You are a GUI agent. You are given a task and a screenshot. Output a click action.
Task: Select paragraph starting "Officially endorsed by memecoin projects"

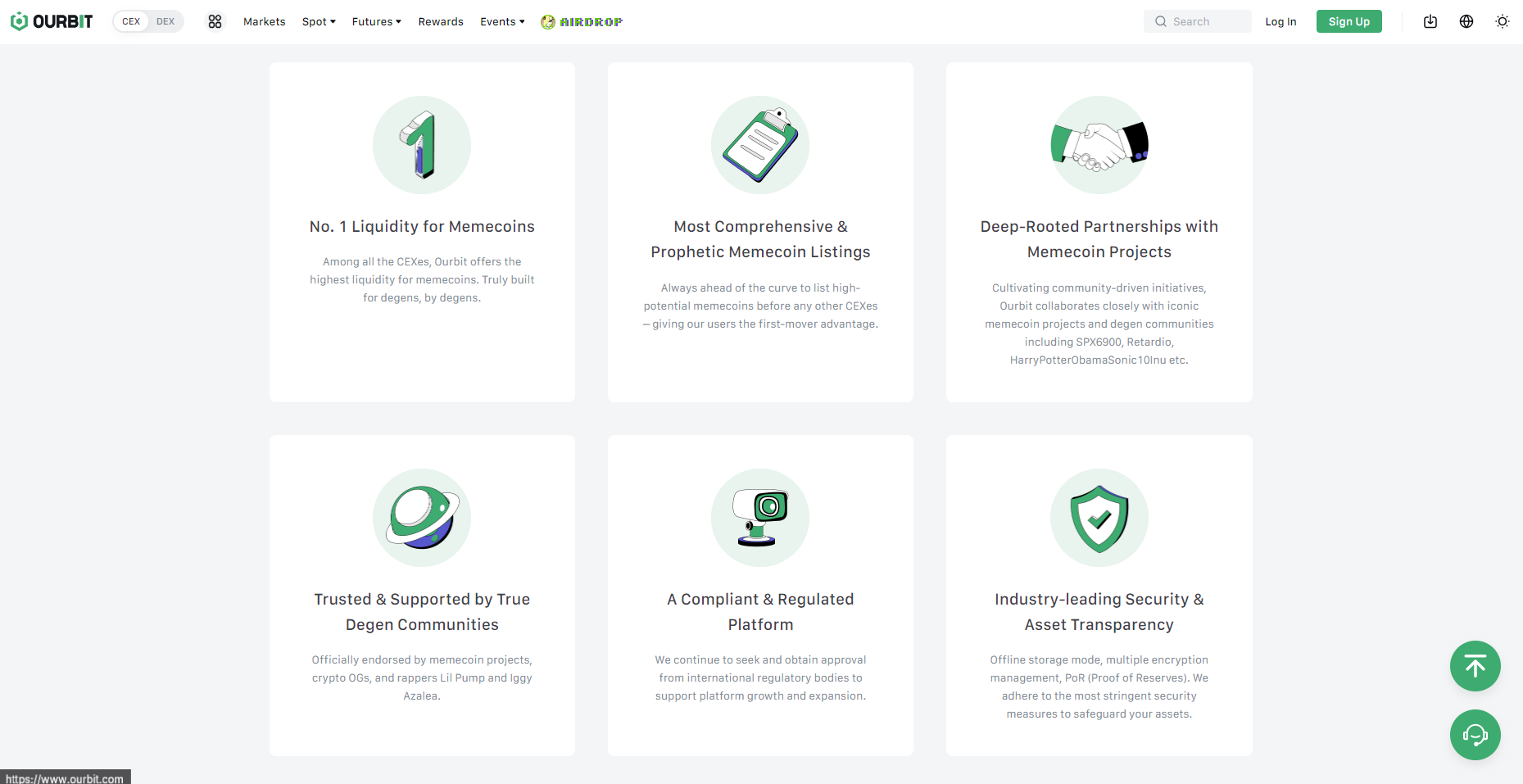422,678
